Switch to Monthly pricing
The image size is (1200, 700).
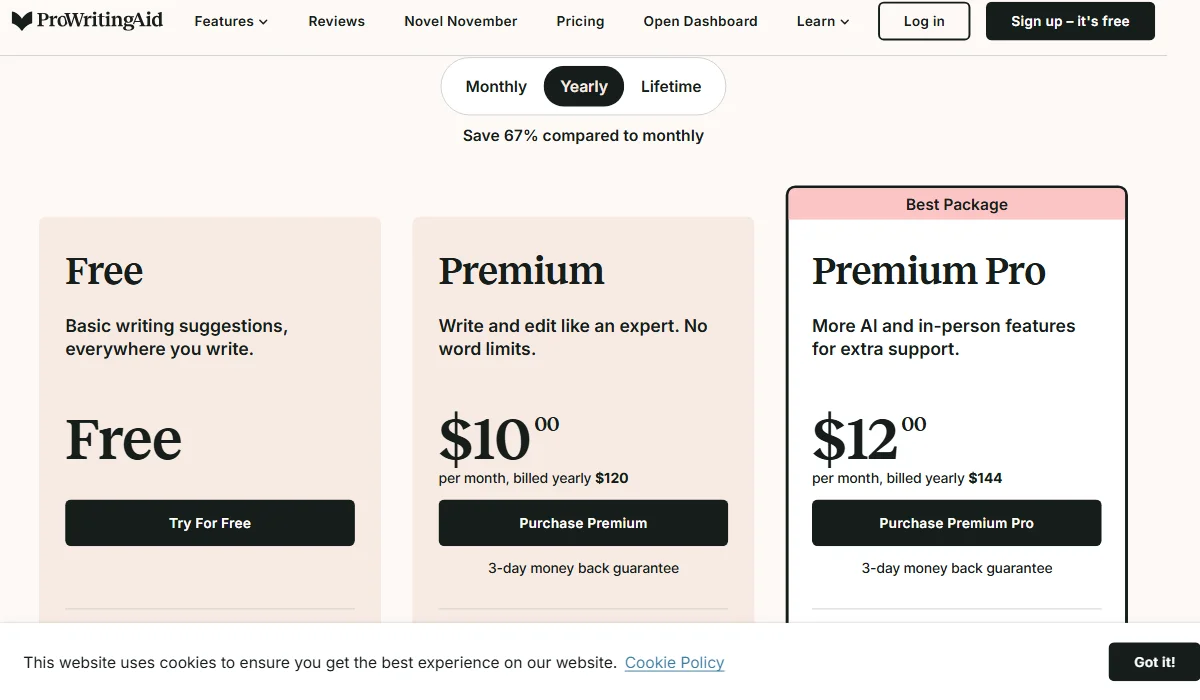[495, 86]
